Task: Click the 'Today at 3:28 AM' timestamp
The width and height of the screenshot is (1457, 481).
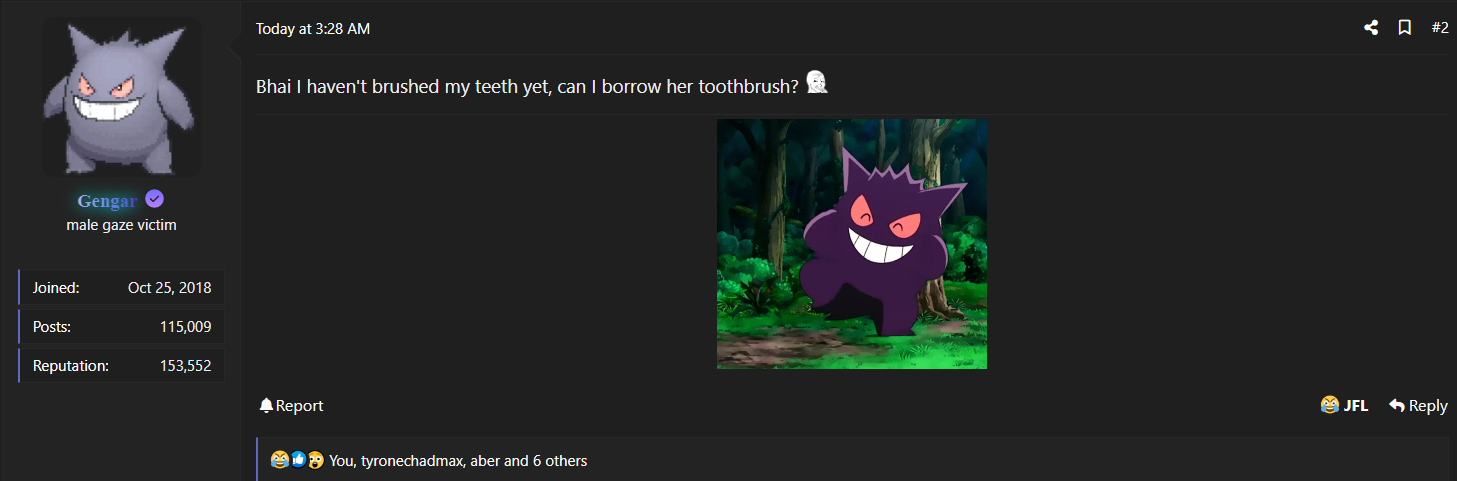Action: tap(313, 29)
